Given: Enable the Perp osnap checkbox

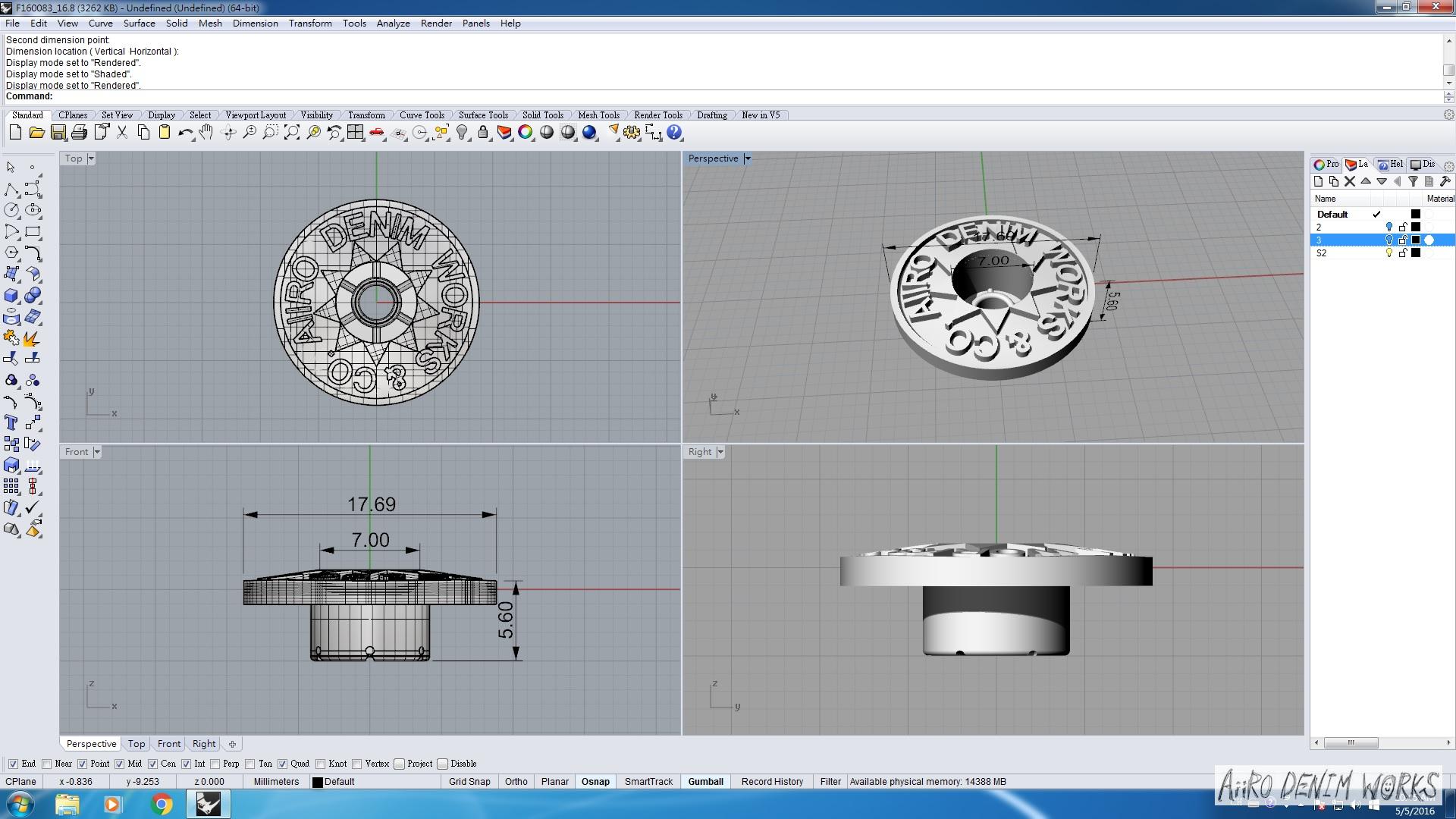Looking at the screenshot, I should pos(215,764).
